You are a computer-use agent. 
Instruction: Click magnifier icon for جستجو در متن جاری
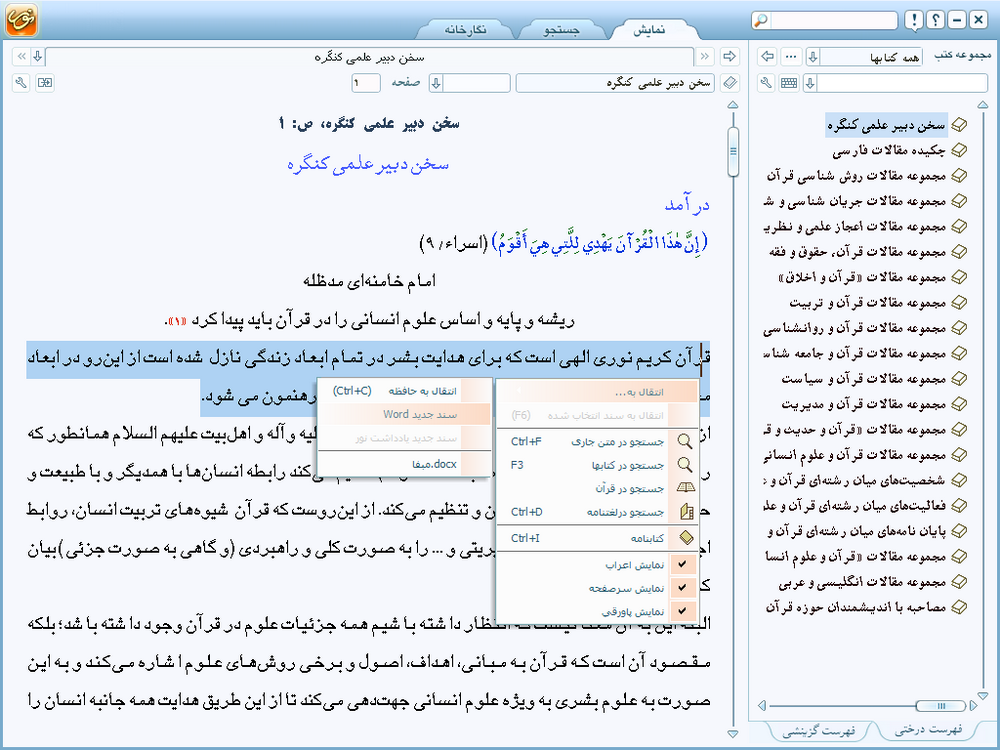click(685, 441)
